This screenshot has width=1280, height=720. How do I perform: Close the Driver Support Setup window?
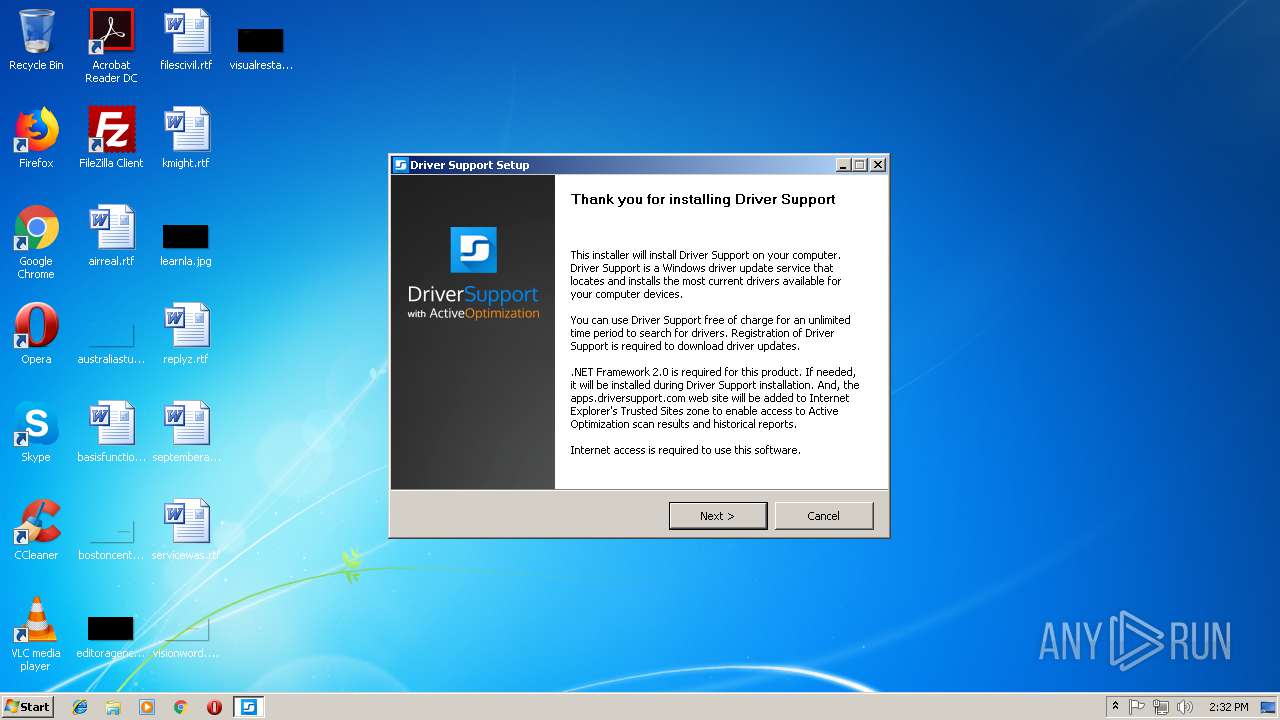tap(878, 165)
